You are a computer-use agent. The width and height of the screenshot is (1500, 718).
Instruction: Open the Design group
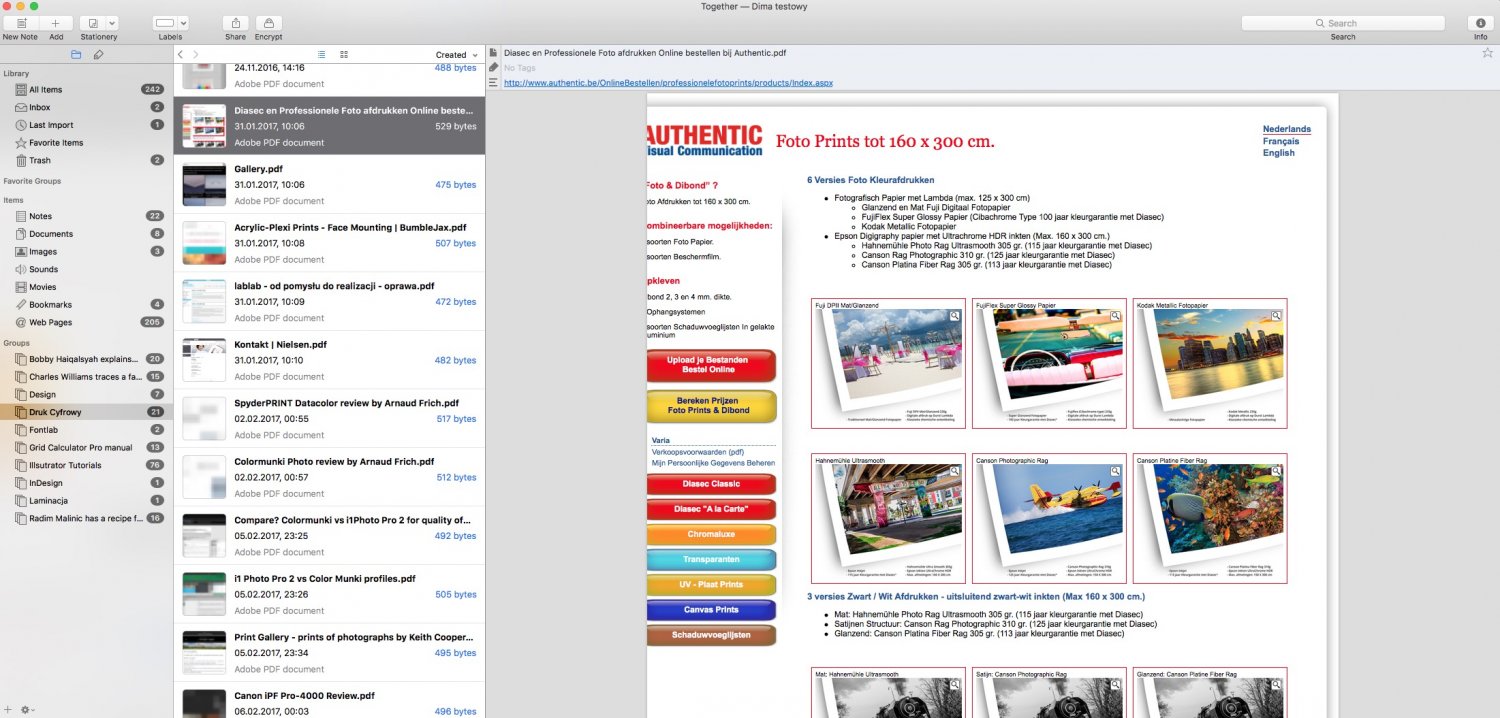coord(85,395)
